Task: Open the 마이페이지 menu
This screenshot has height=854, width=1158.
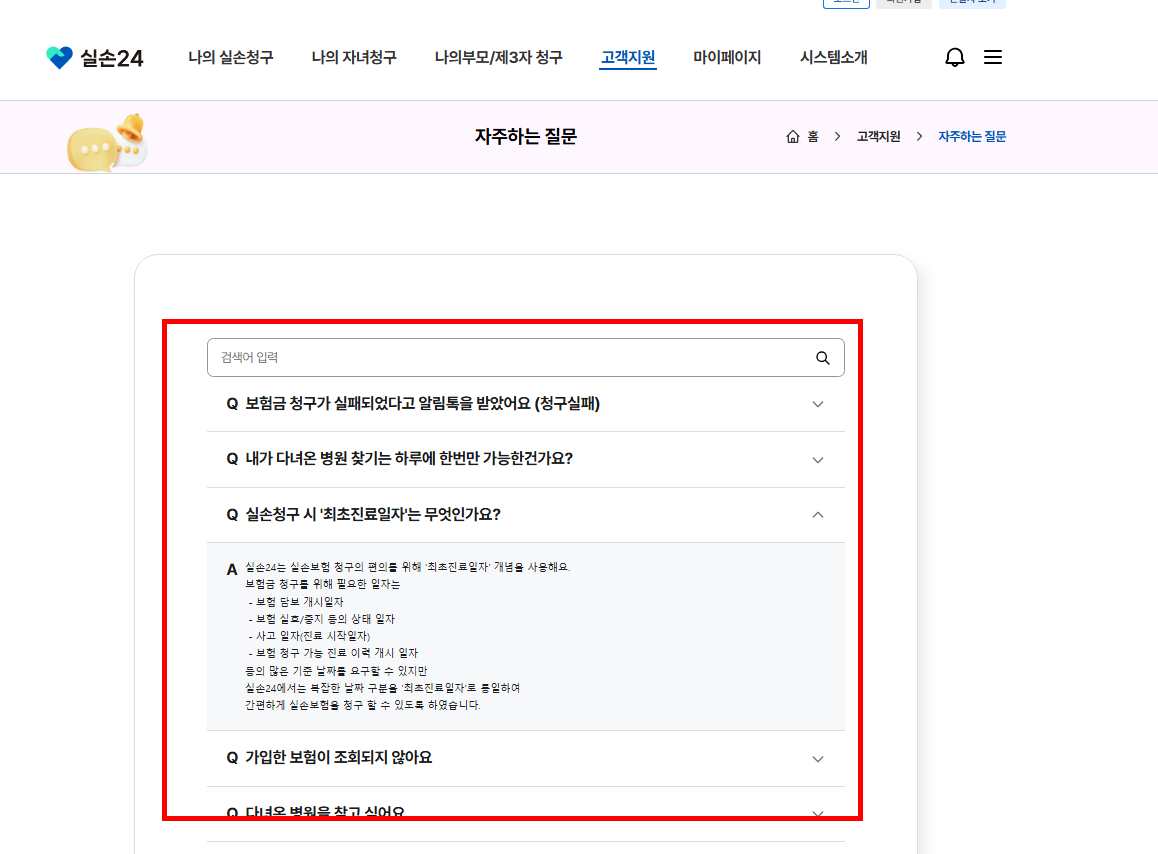Action: click(727, 57)
